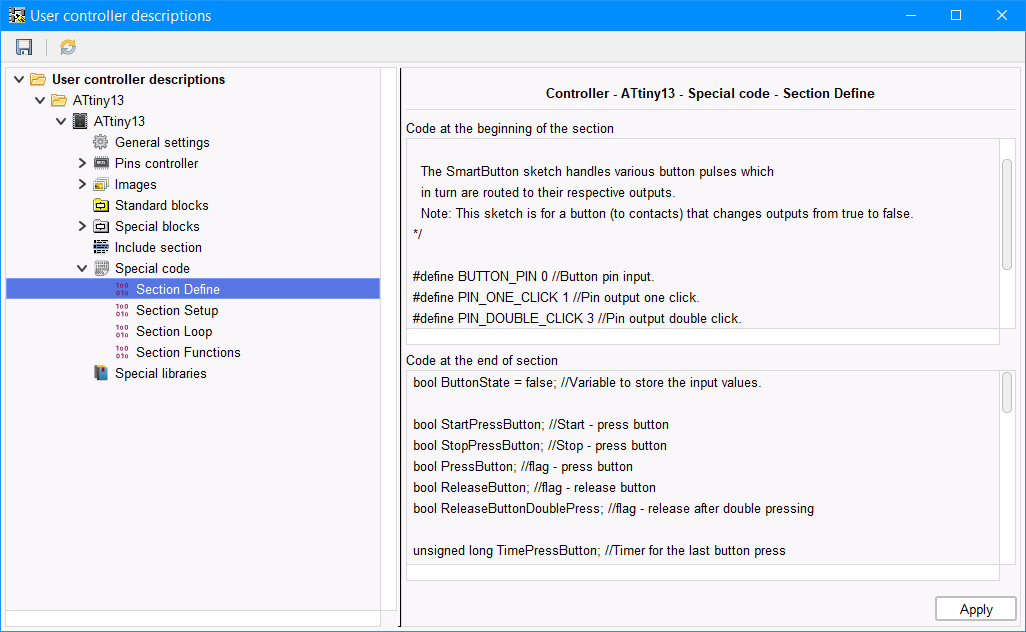Click the binary icon of Section Functions
This screenshot has height=632, width=1026.
point(122,352)
